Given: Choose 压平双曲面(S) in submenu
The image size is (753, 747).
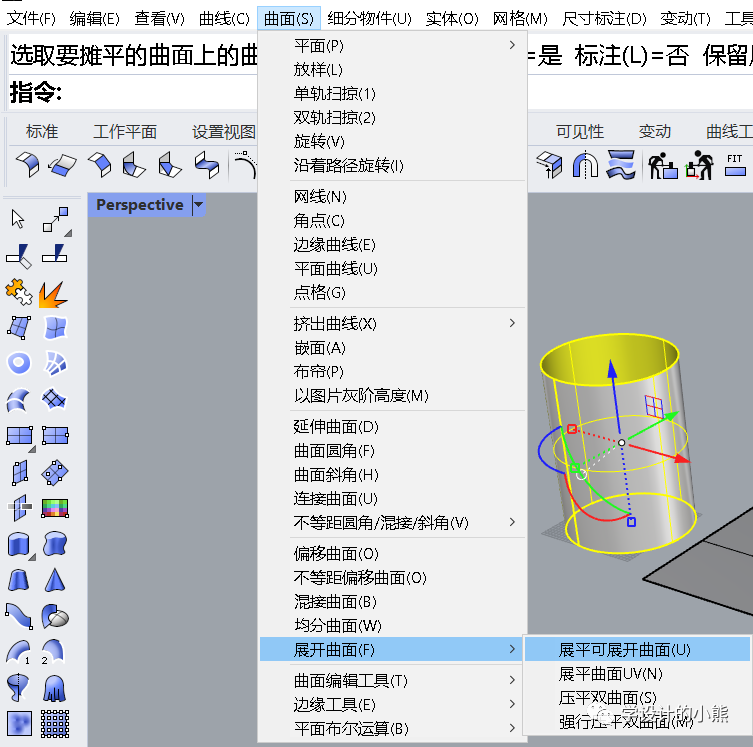Looking at the screenshot, I should pyautogui.click(x=637, y=698).
